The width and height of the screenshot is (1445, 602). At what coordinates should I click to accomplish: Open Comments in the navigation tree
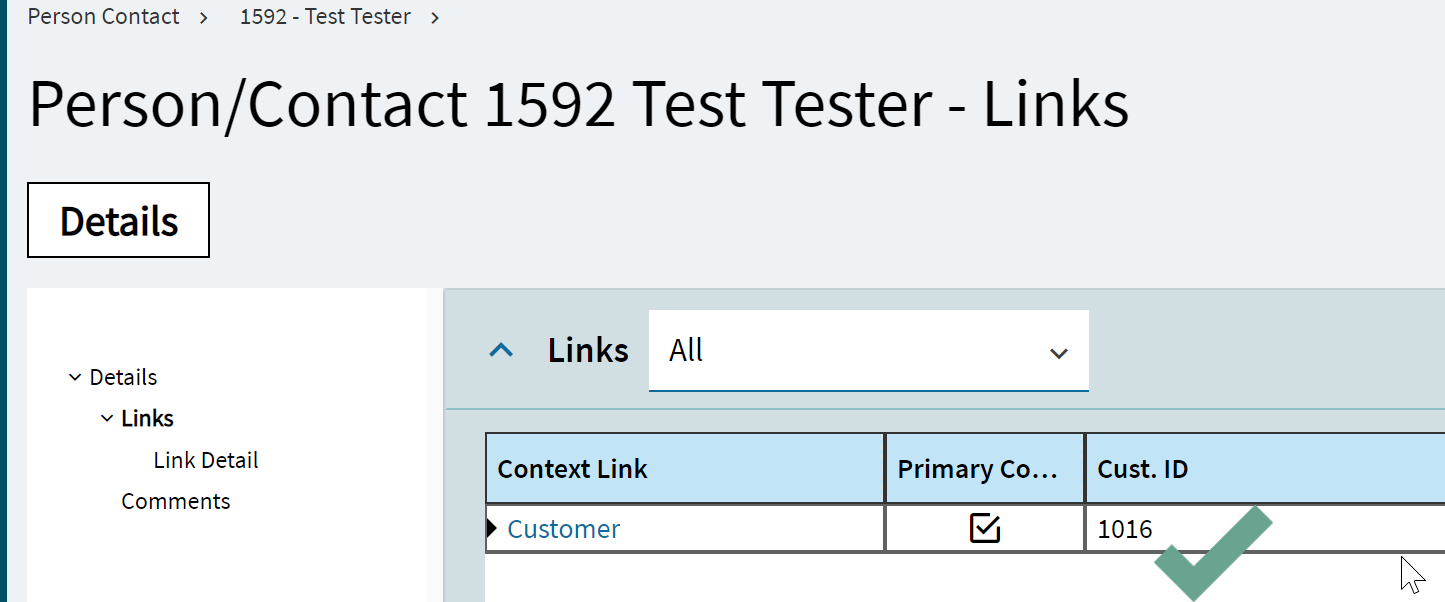pyautogui.click(x=176, y=501)
